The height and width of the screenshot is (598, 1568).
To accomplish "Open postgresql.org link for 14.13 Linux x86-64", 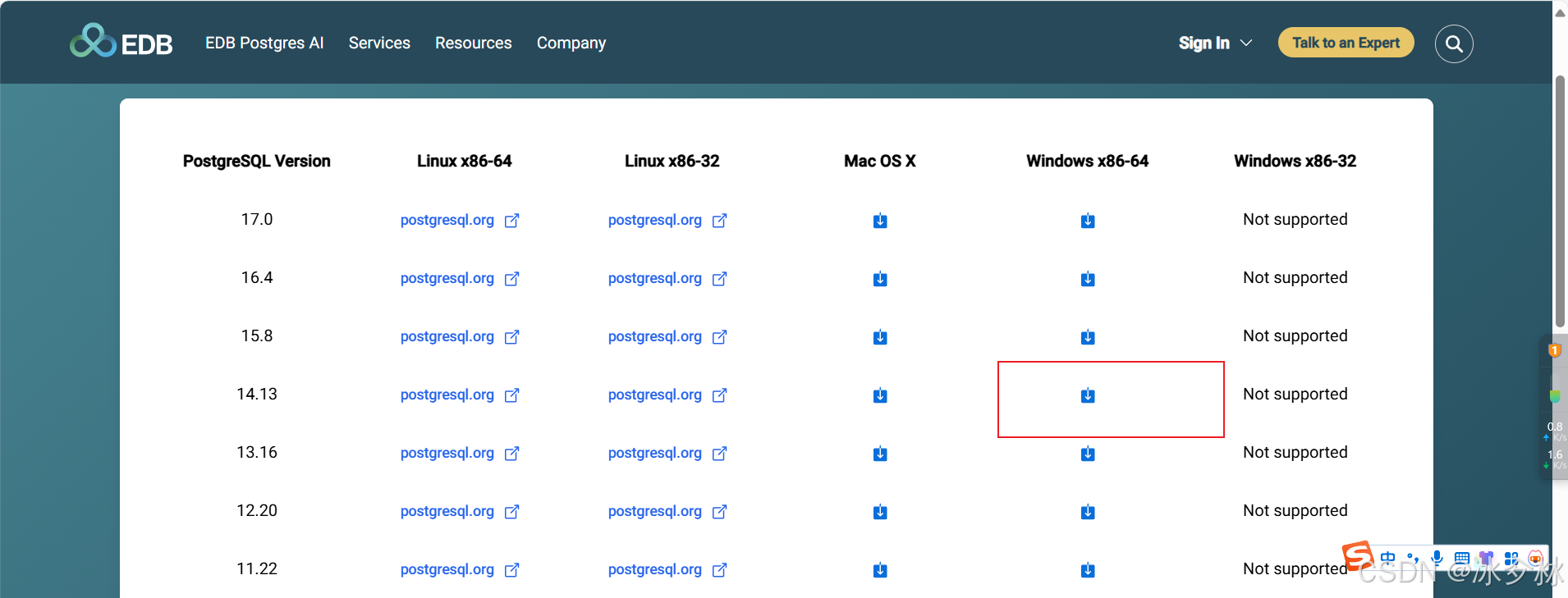I will pos(460,395).
